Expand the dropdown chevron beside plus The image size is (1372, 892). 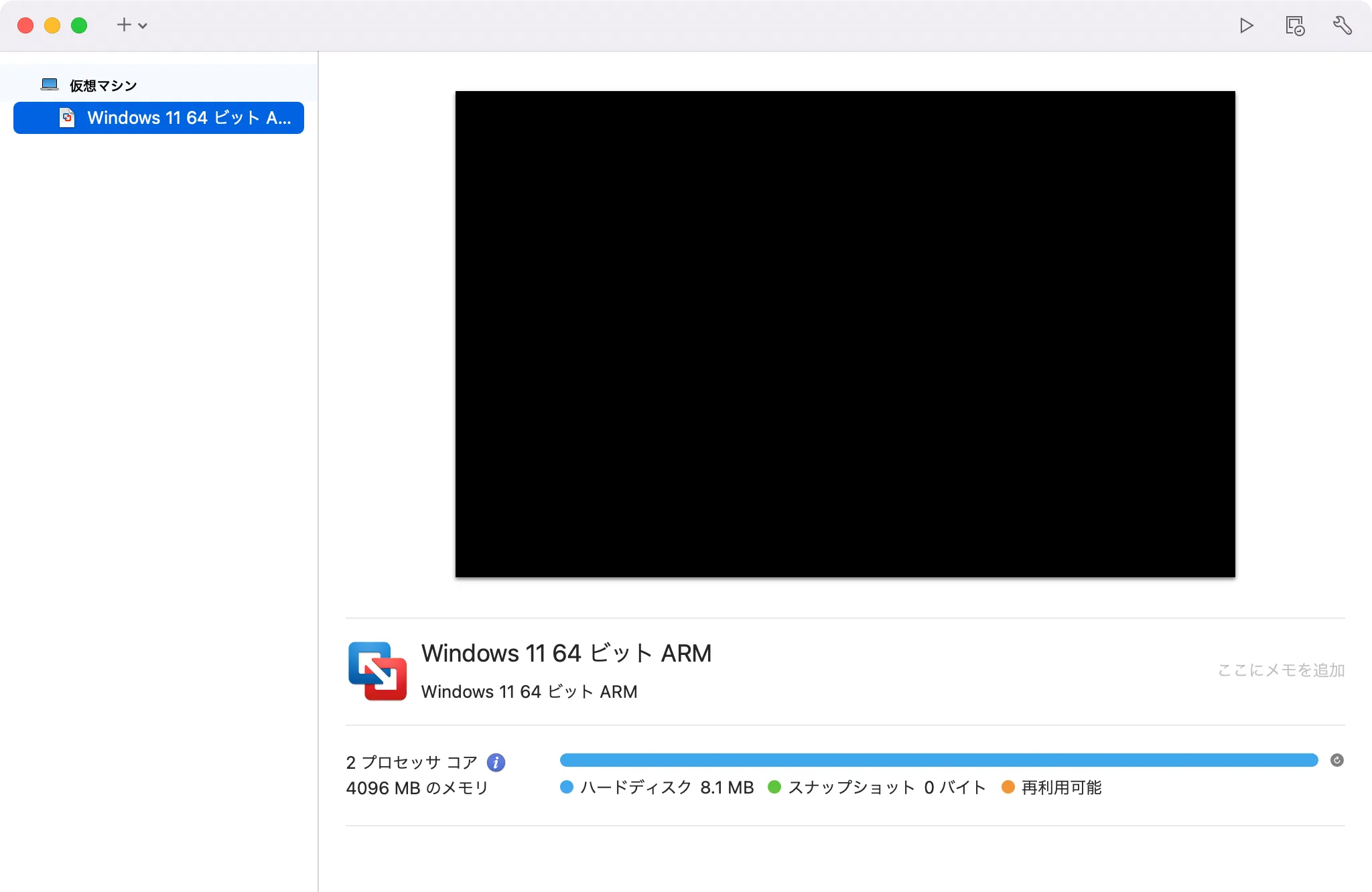(x=143, y=26)
